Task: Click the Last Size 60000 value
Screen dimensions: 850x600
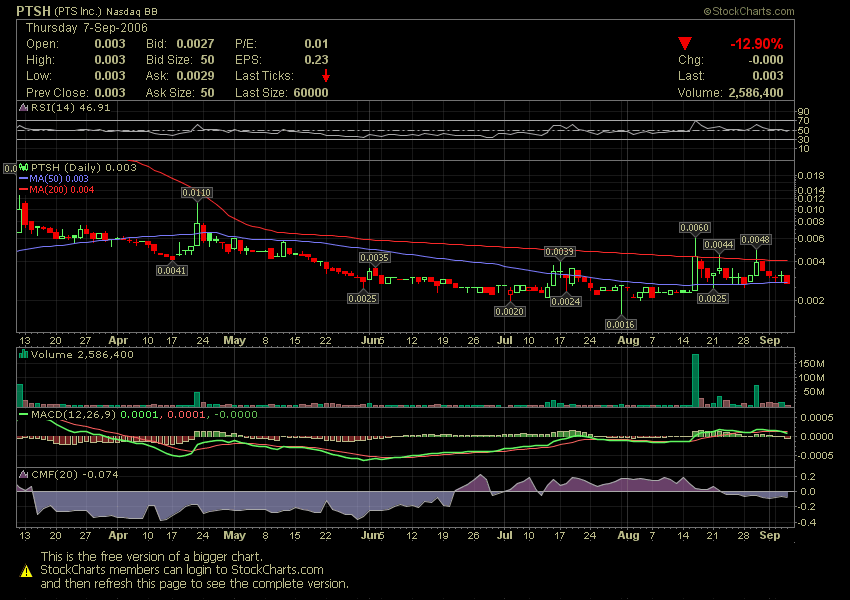Action: [x=311, y=93]
